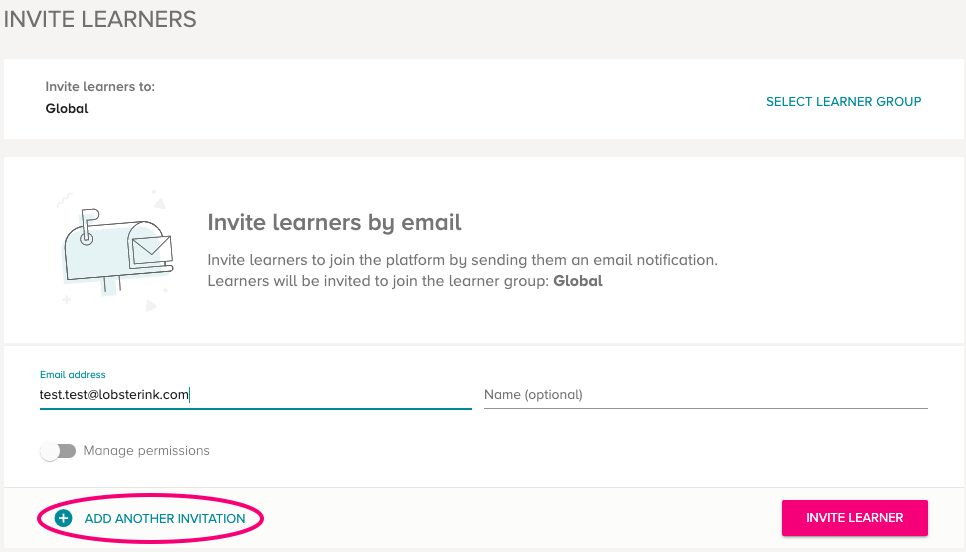This screenshot has height=552, width=966.
Task: Click the Manage permissions label
Action: (x=147, y=450)
